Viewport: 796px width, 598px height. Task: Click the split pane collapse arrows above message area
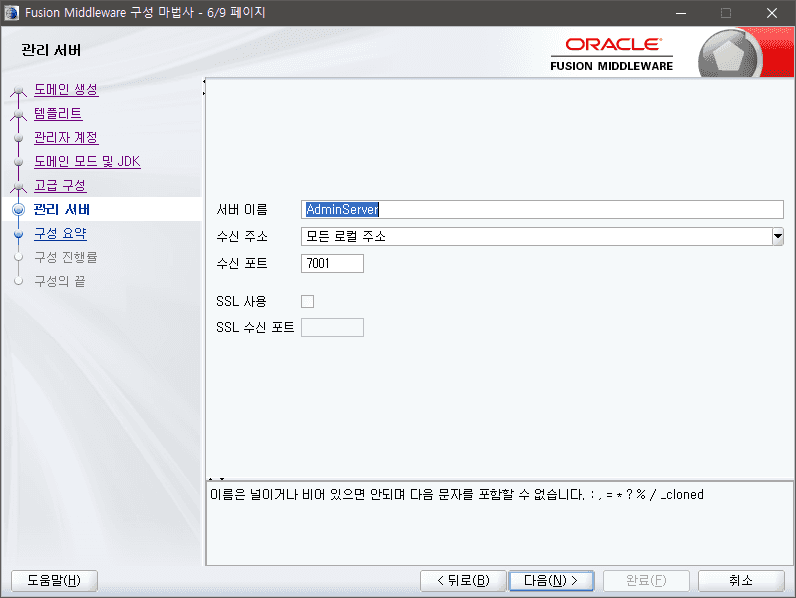click(216, 479)
